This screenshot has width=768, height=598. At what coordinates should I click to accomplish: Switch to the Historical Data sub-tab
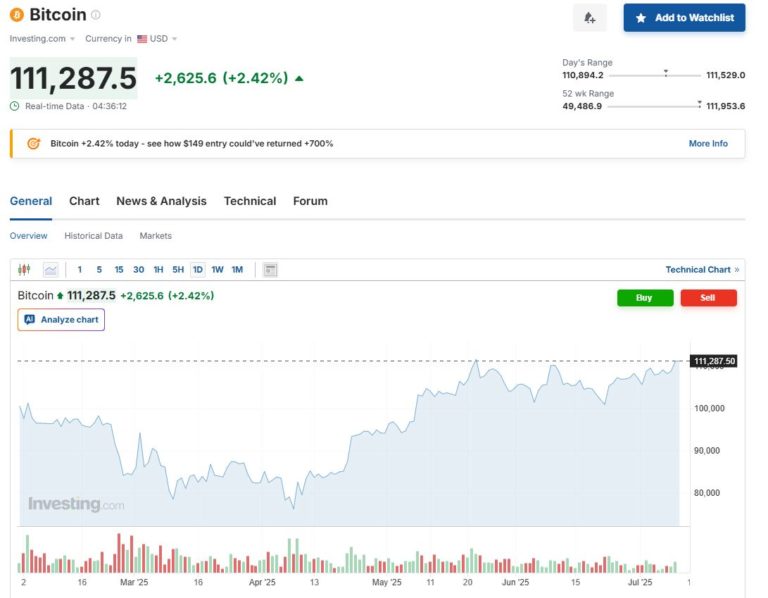tap(93, 236)
